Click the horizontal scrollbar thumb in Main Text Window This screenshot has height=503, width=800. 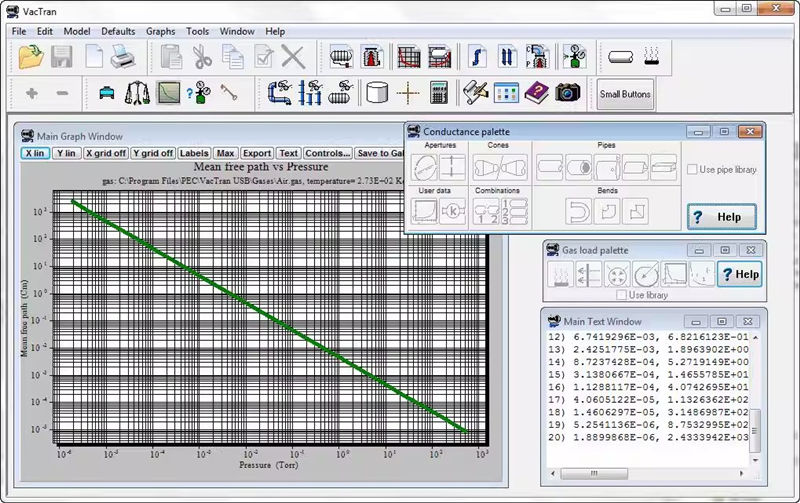tap(594, 473)
